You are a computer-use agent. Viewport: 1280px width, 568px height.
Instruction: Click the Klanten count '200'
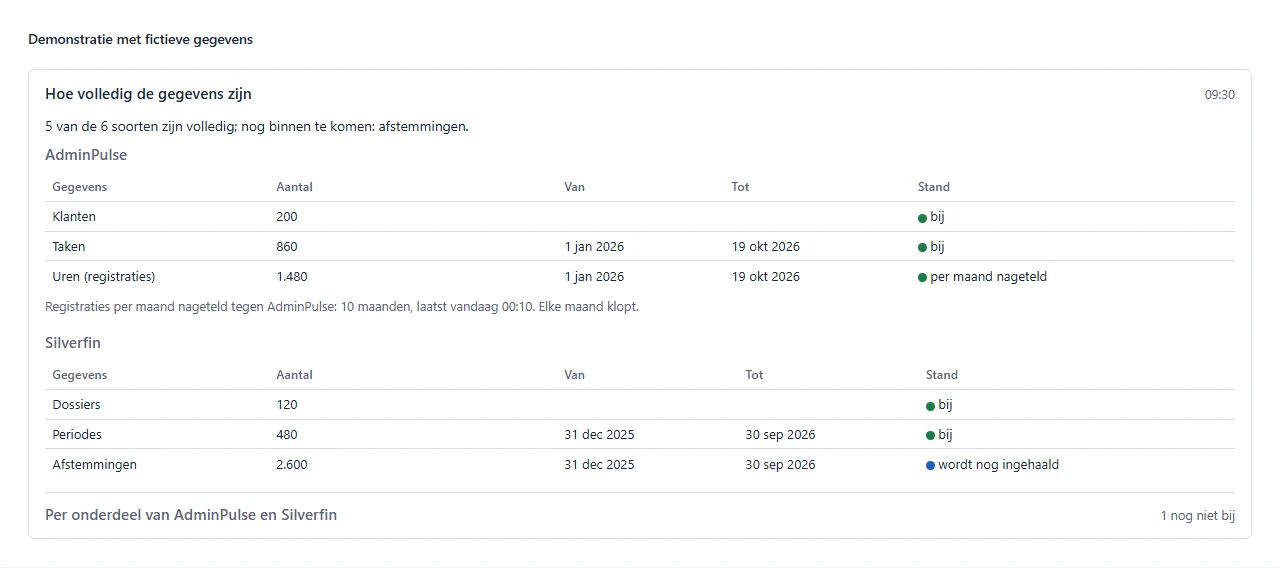pyautogui.click(x=287, y=216)
